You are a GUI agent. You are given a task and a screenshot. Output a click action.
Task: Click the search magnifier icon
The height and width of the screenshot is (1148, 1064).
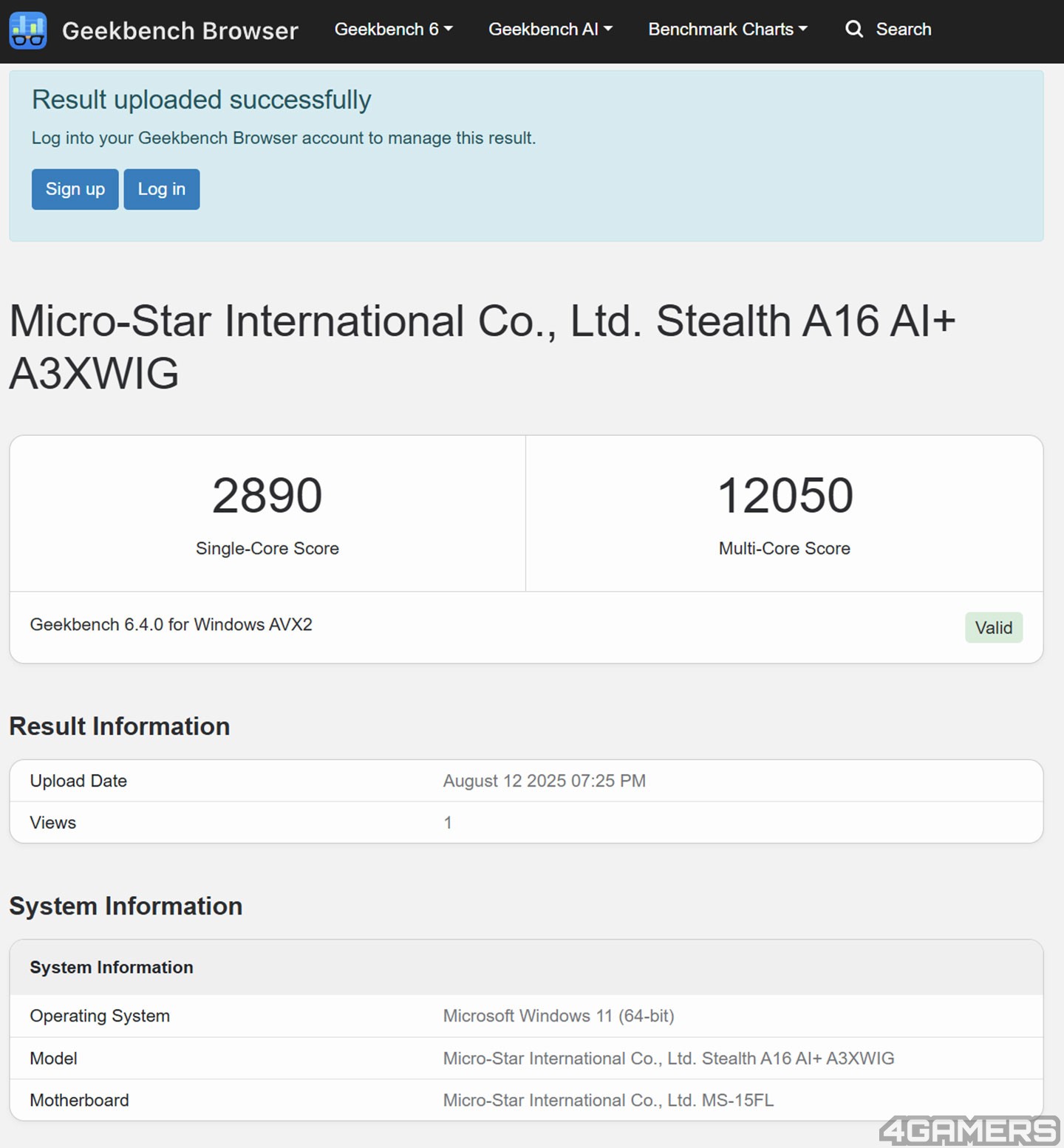coord(854,29)
